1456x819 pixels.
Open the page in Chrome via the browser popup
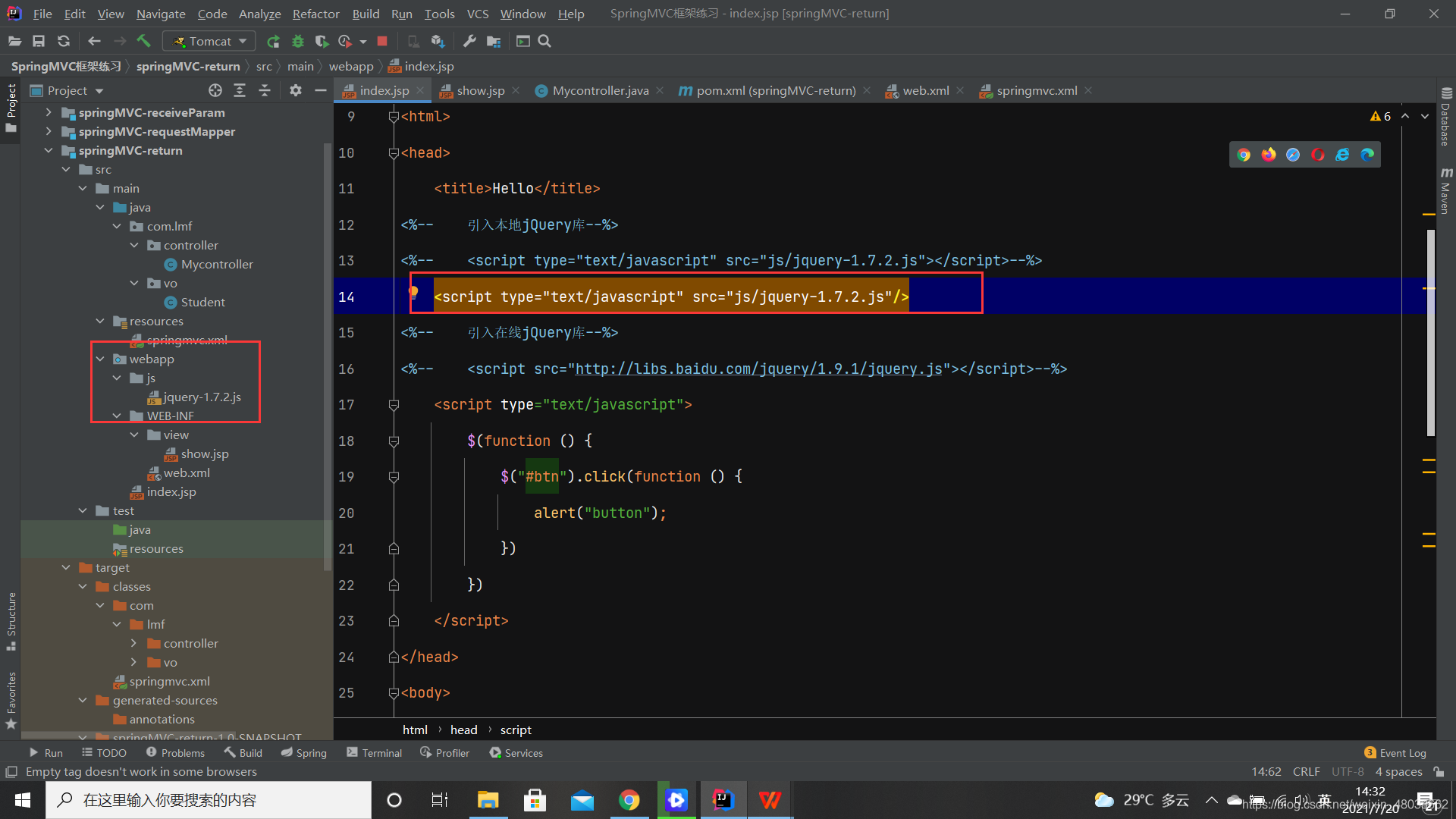(x=1244, y=155)
